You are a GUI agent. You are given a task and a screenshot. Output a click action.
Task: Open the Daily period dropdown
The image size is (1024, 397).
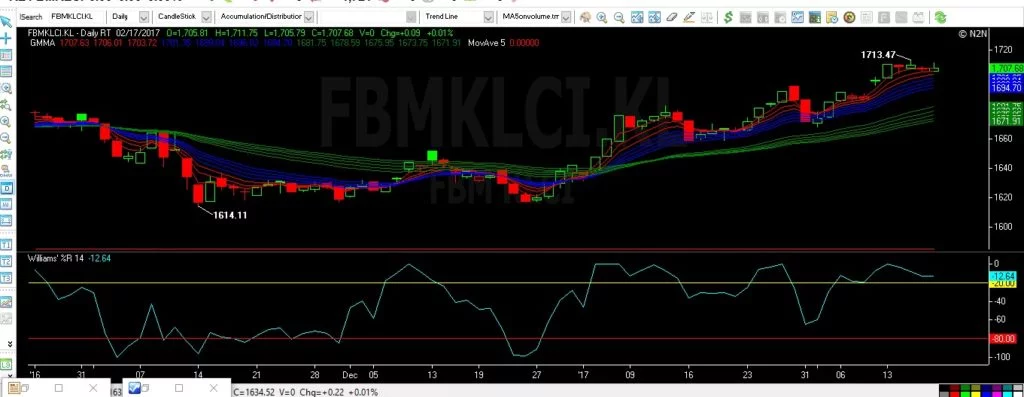144,16
